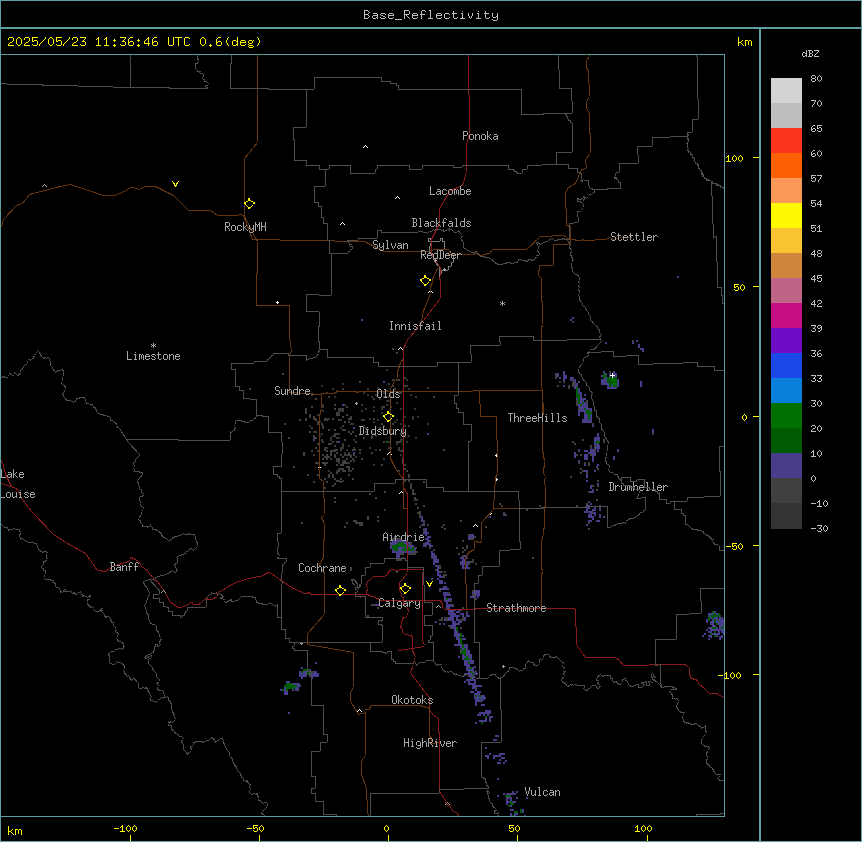This screenshot has height=842, width=862.
Task: Click the Base_Reflectivity title
Action: [431, 15]
